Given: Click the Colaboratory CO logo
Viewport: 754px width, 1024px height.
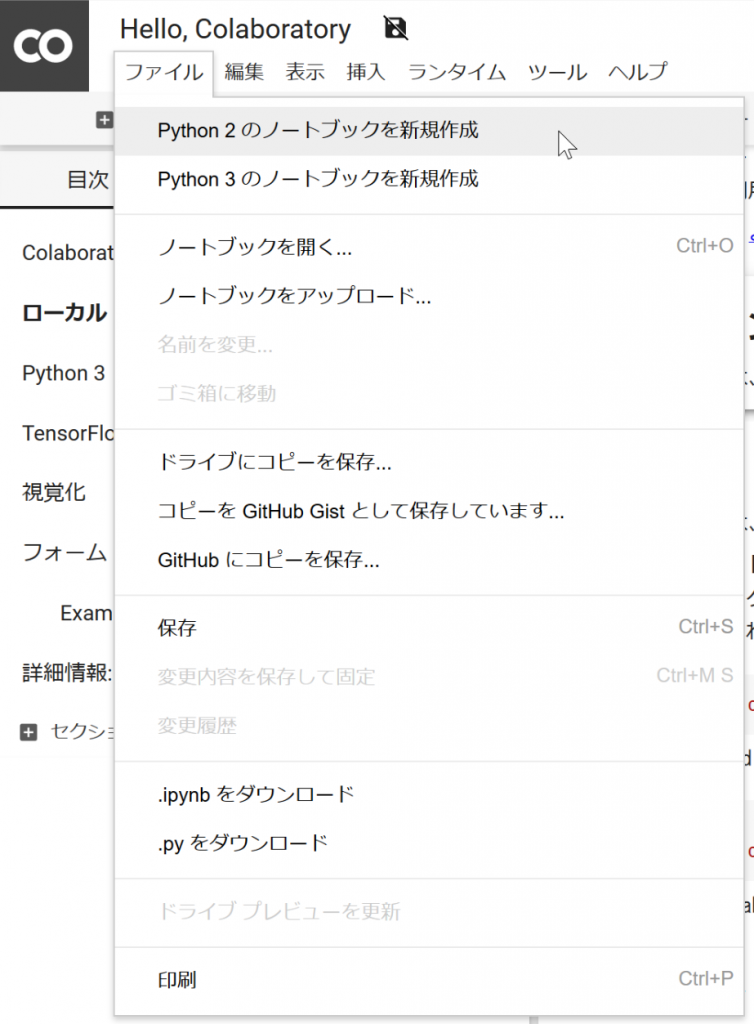Looking at the screenshot, I should pos(44,45).
